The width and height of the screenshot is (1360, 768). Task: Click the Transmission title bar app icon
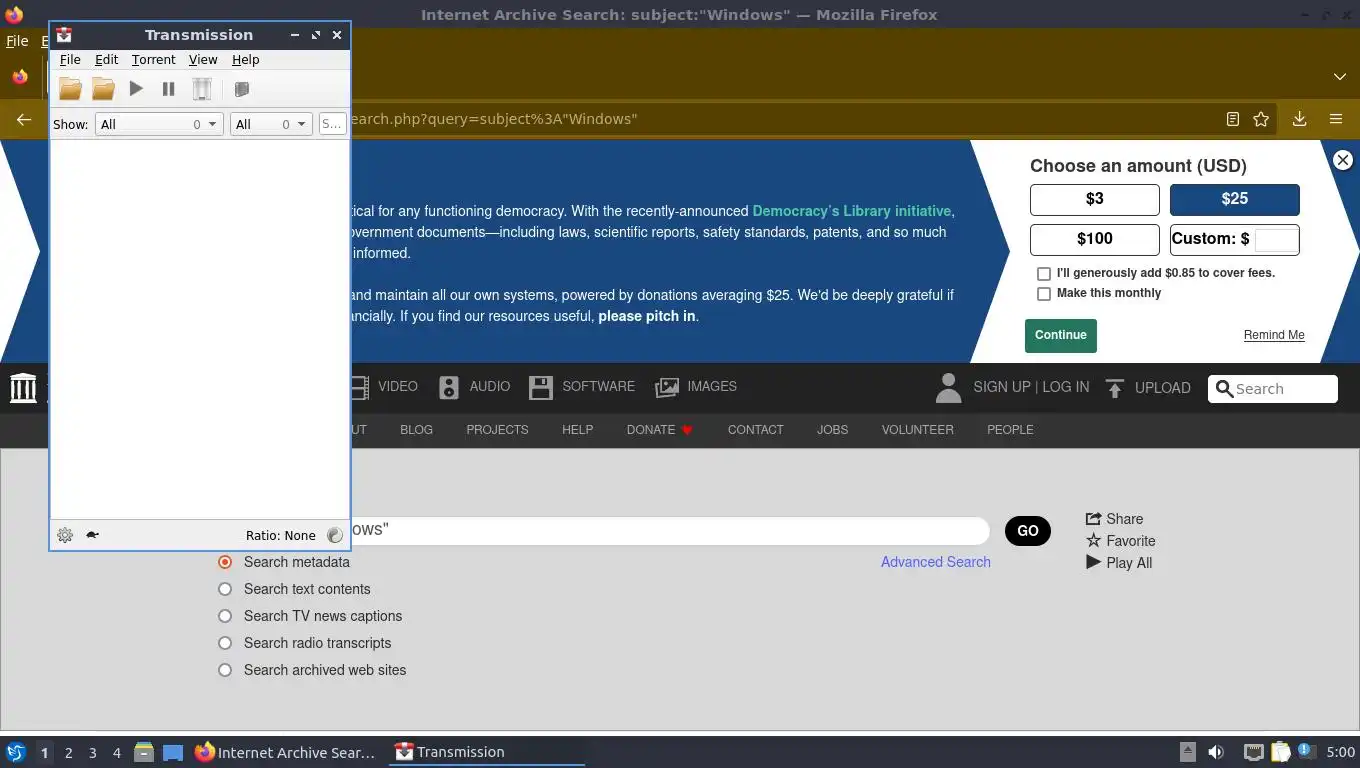click(64, 35)
